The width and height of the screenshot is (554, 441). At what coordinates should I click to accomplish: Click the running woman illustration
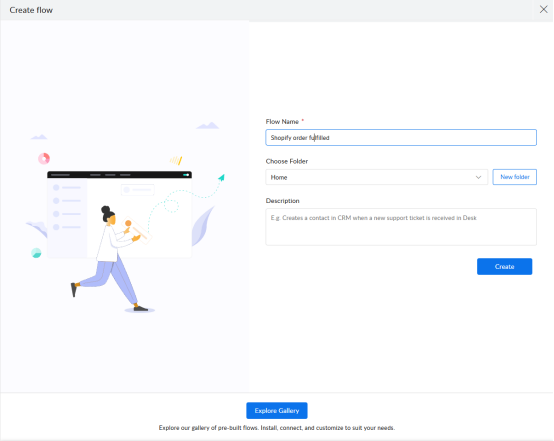click(x=111, y=258)
